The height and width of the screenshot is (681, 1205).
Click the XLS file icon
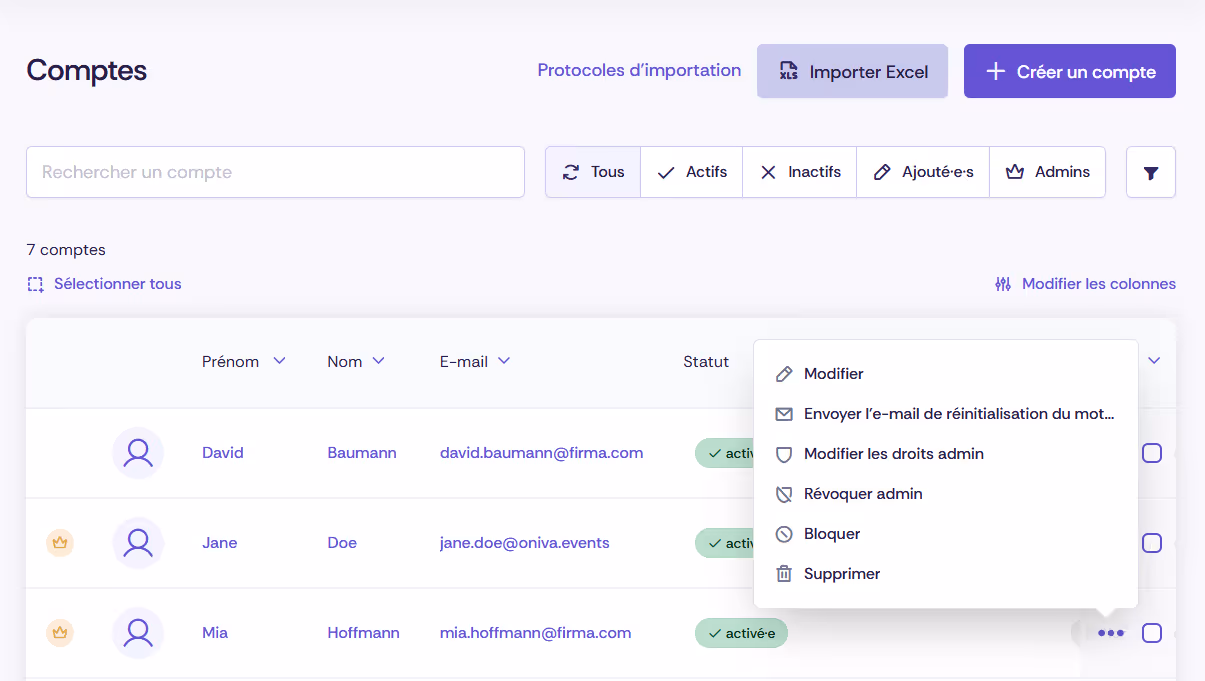pyautogui.click(x=788, y=71)
